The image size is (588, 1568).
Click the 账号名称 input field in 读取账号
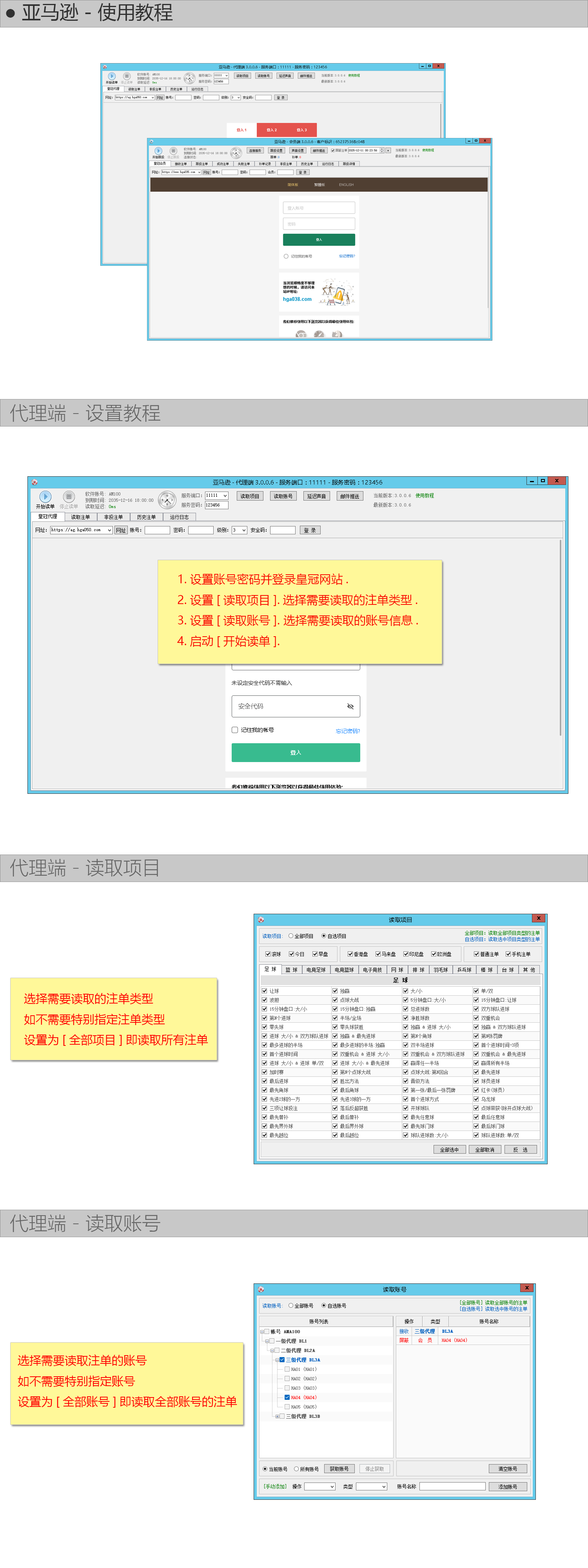click(452, 1486)
